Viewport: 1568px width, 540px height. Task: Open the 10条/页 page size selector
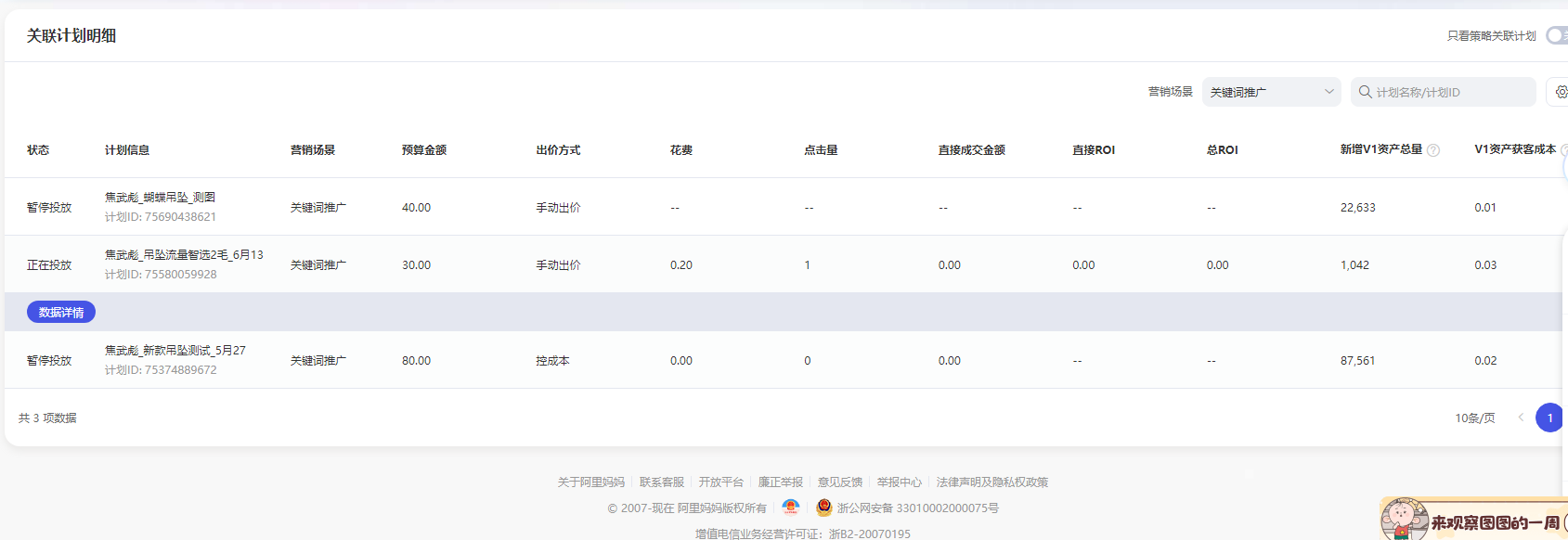1474,418
